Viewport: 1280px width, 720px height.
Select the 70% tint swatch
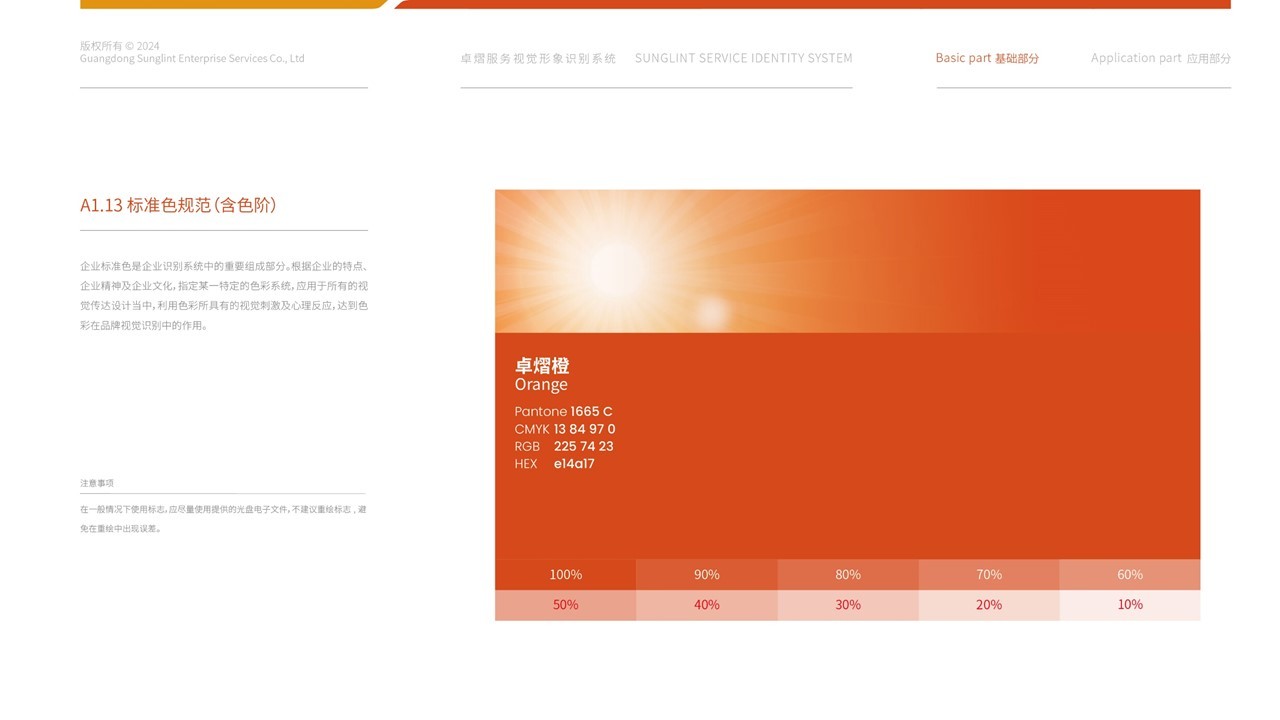point(988,574)
